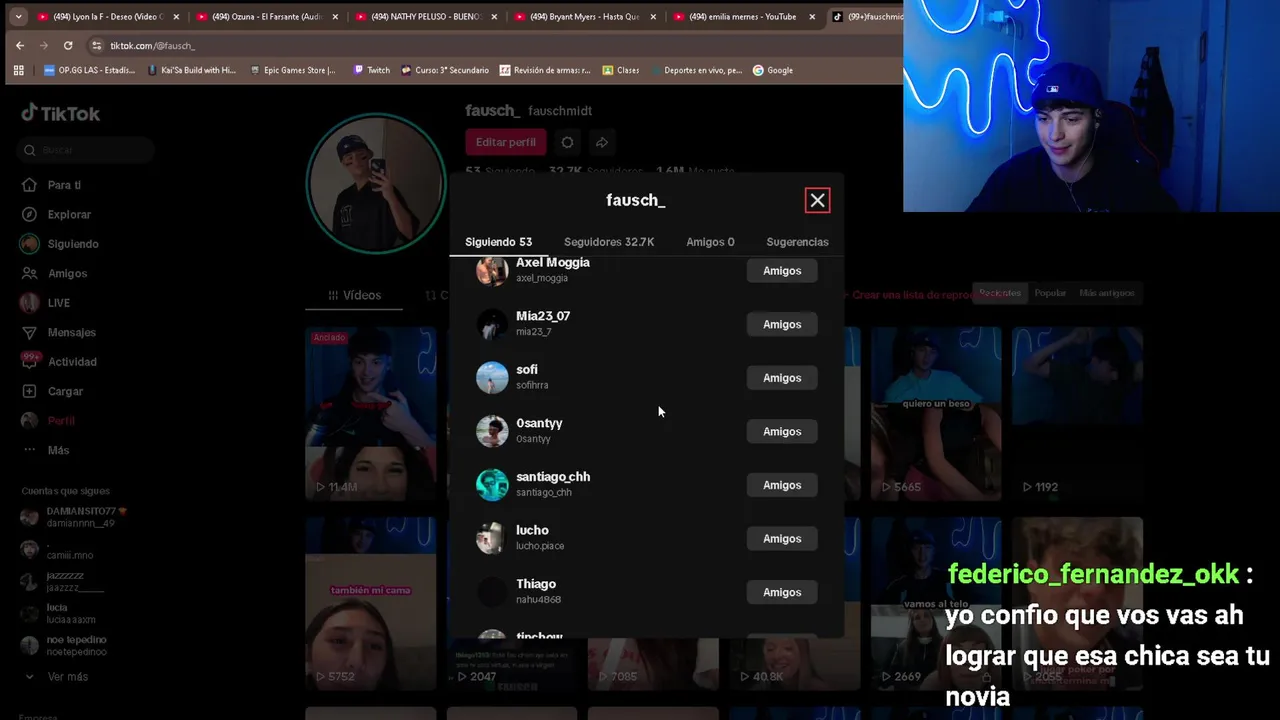
Task: Open Kai'Sa Build bookmark
Action: pos(192,70)
